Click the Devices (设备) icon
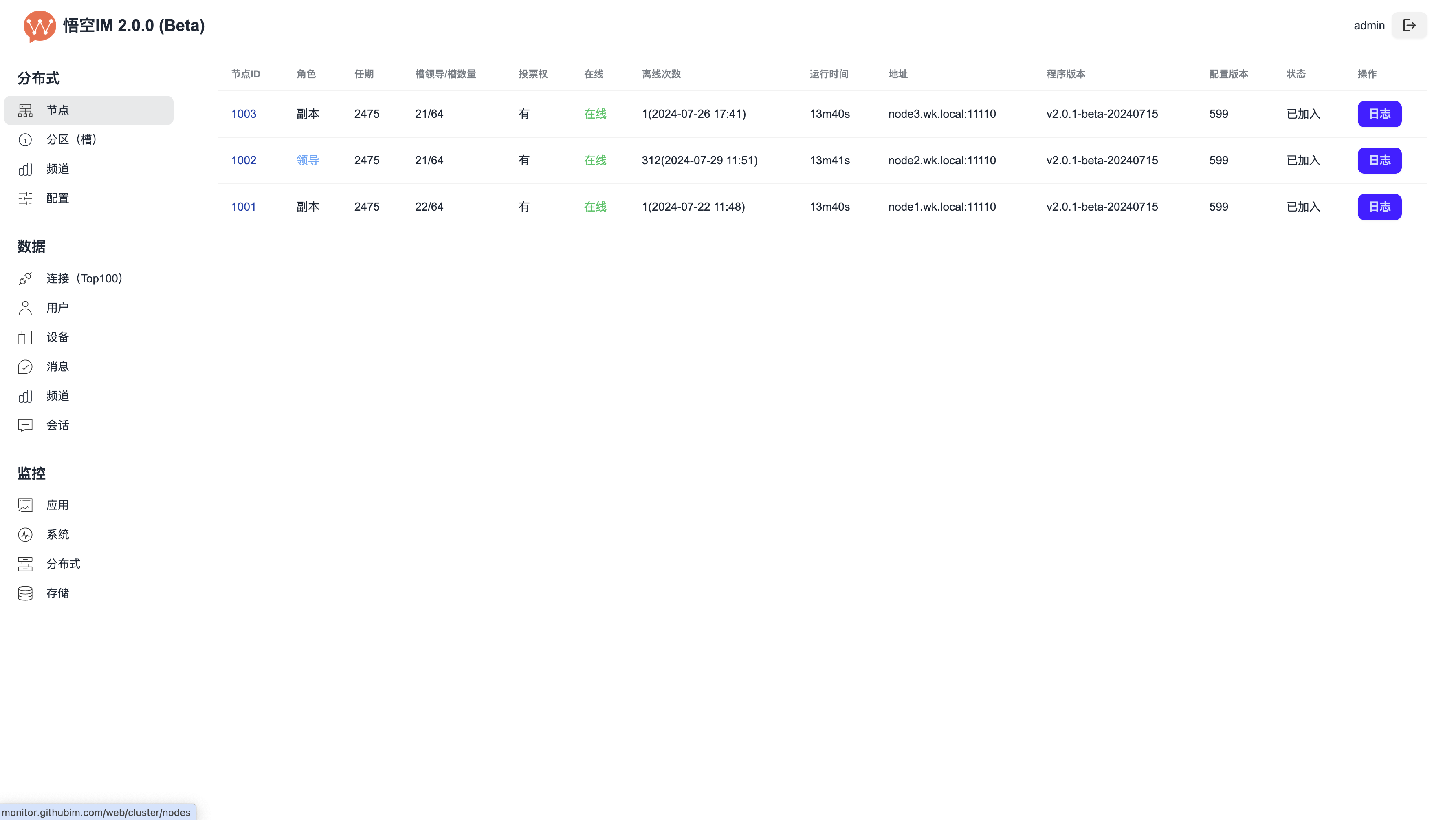Viewport: 1456px width, 820px height. point(25,337)
